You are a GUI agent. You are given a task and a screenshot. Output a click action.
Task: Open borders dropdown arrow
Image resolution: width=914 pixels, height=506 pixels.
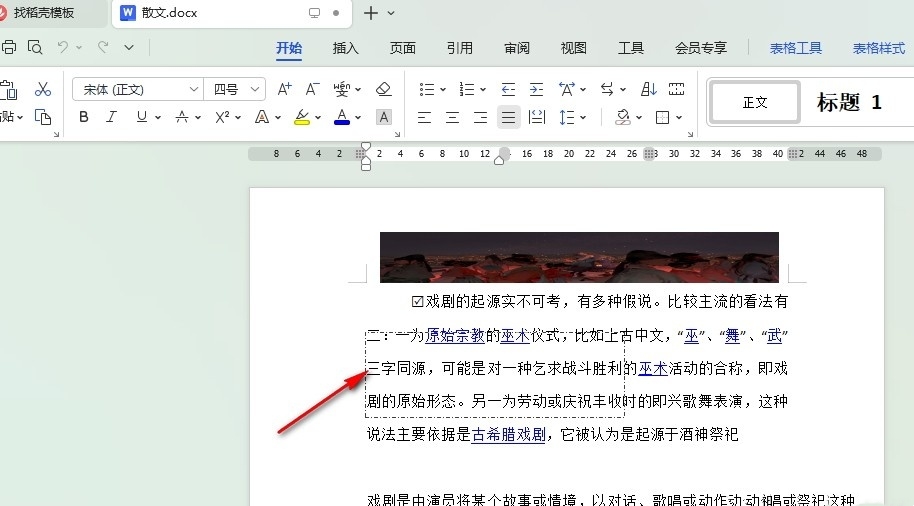[x=679, y=118]
